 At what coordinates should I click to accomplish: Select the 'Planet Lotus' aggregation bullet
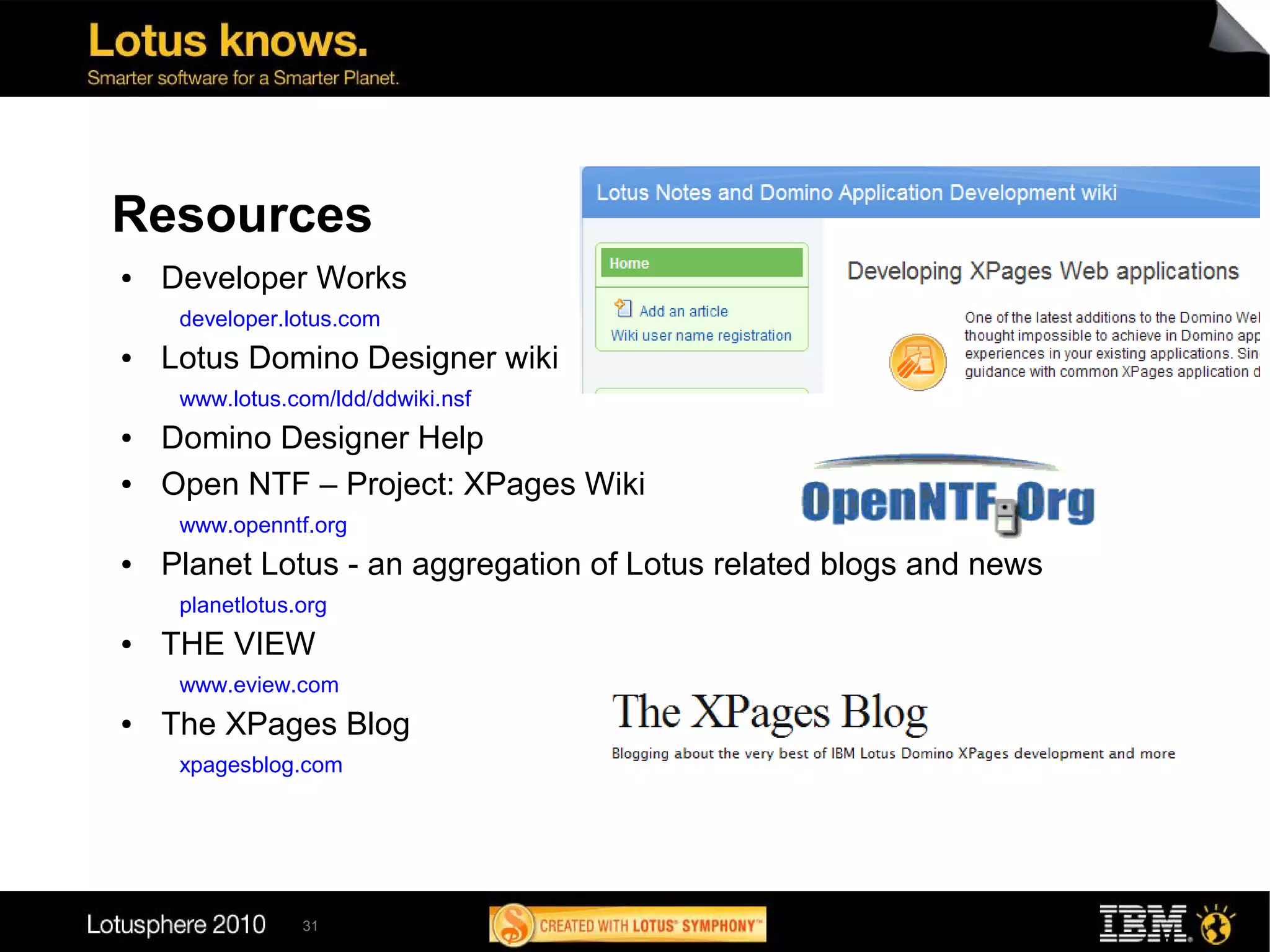point(602,564)
